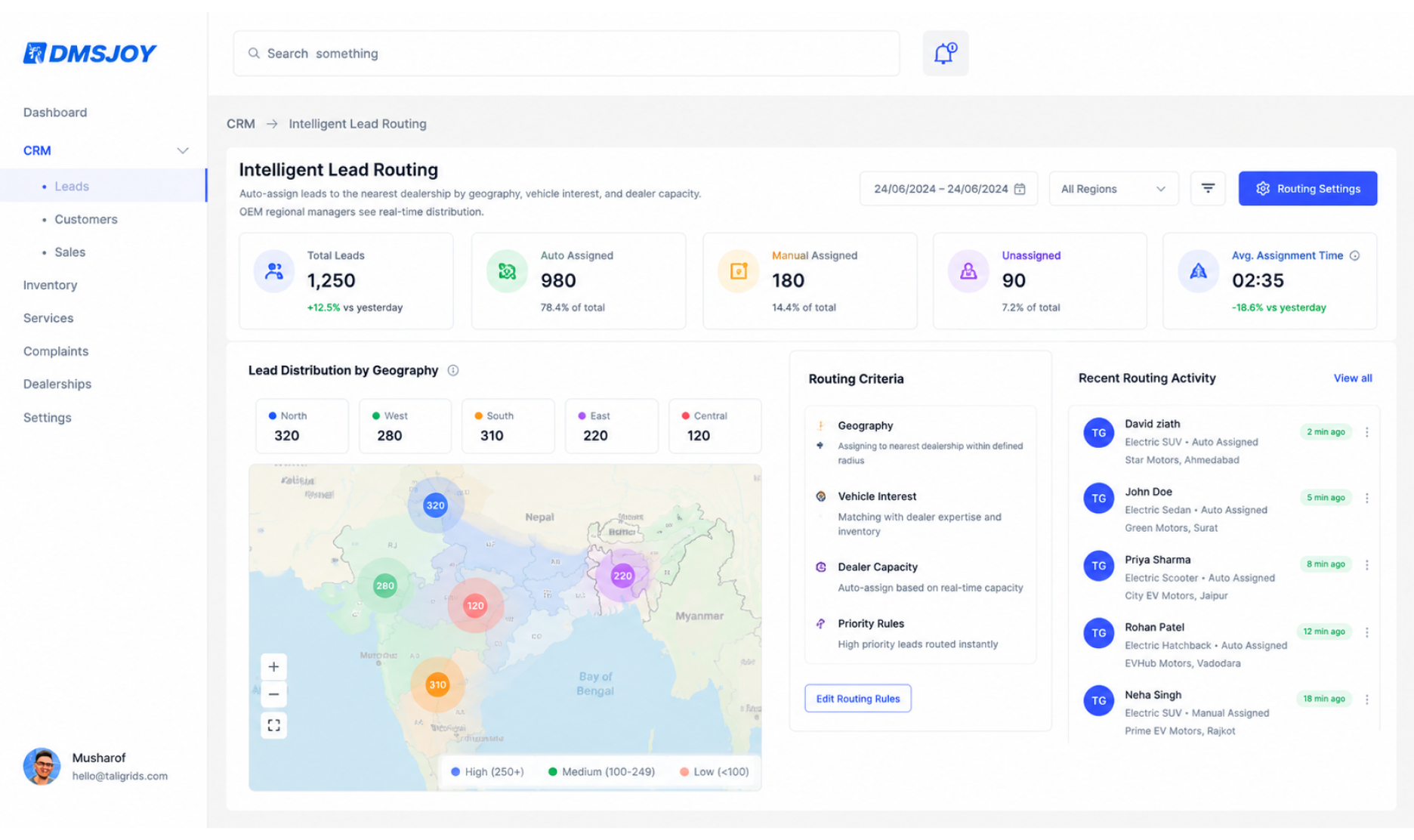This screenshot has height=840, width=1414.
Task: Open more options for John Doe
Action: click(1367, 498)
